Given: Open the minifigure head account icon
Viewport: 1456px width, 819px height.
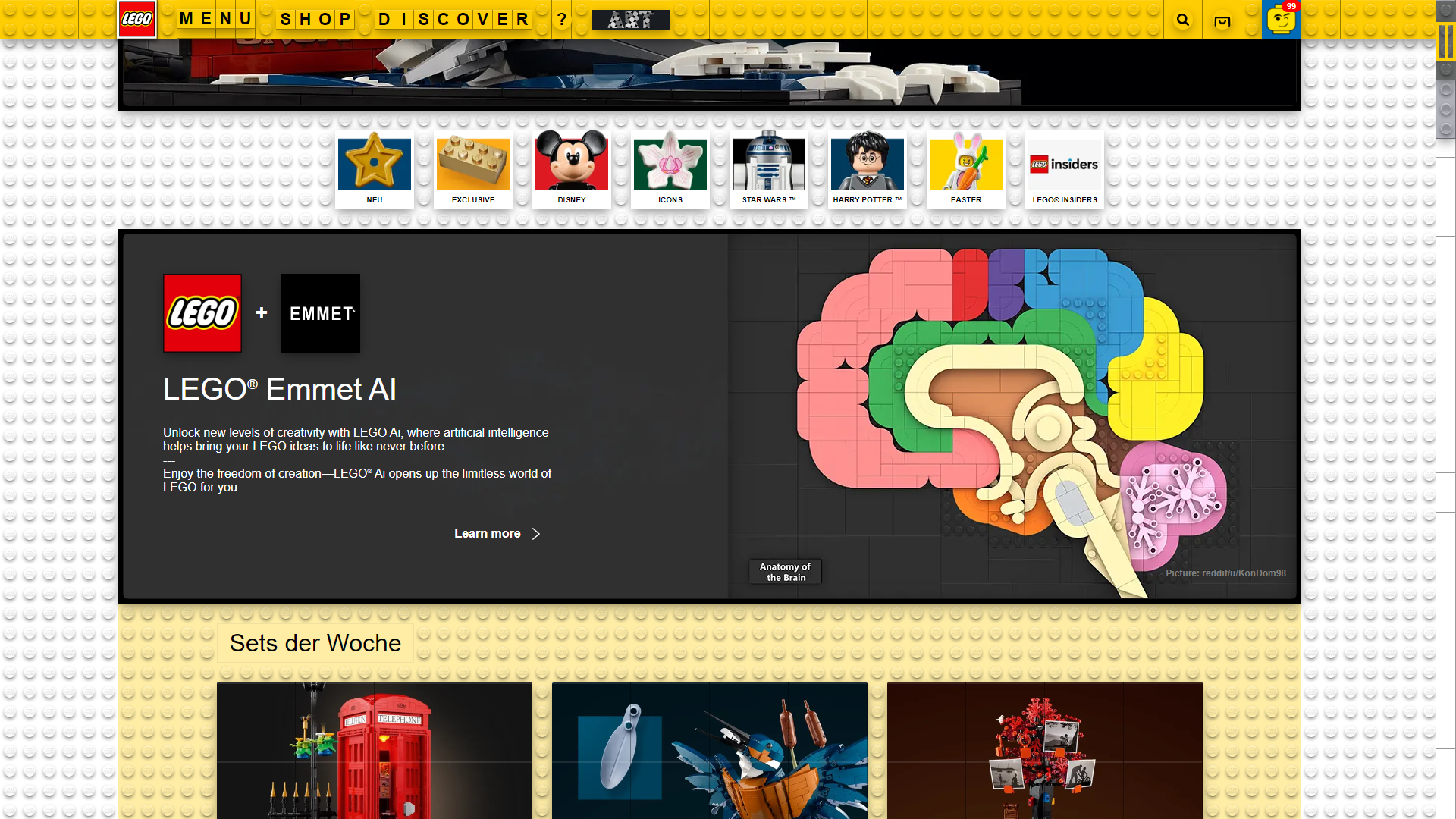Looking at the screenshot, I should click(1282, 20).
